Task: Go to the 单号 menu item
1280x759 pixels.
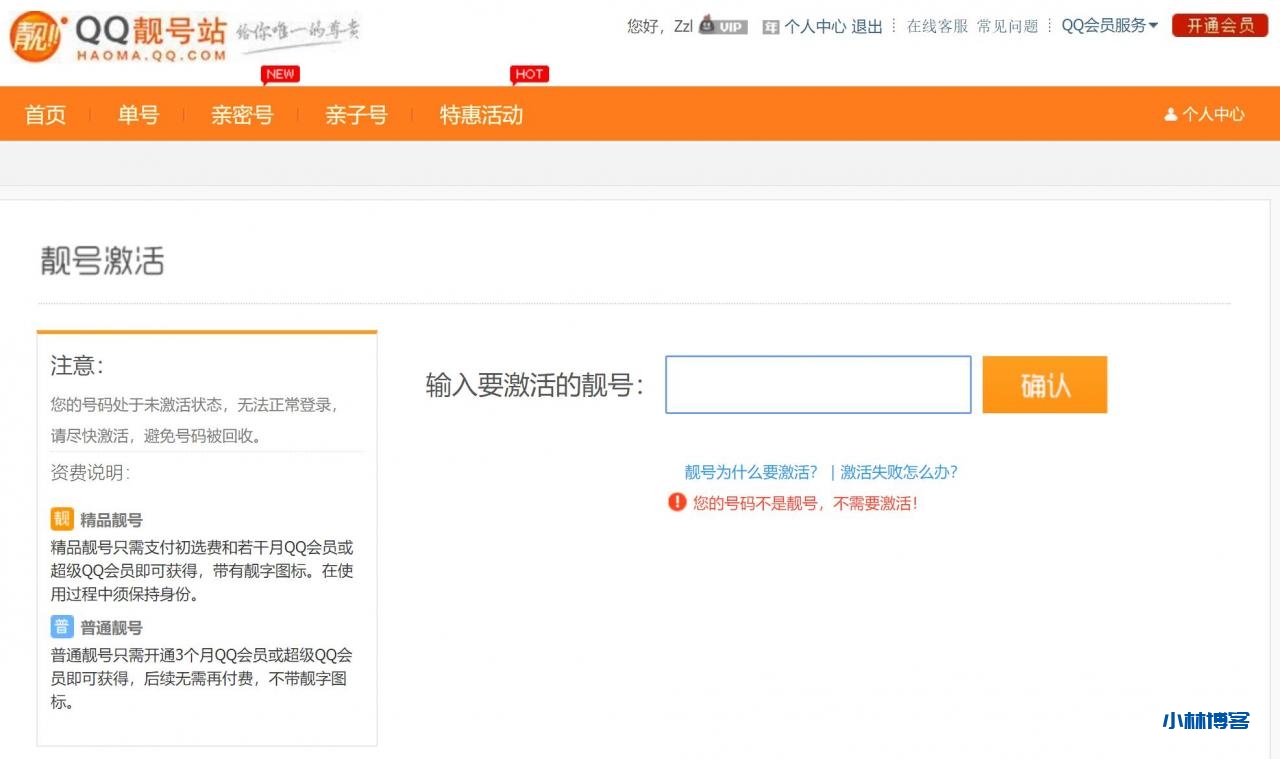Action: tap(138, 115)
